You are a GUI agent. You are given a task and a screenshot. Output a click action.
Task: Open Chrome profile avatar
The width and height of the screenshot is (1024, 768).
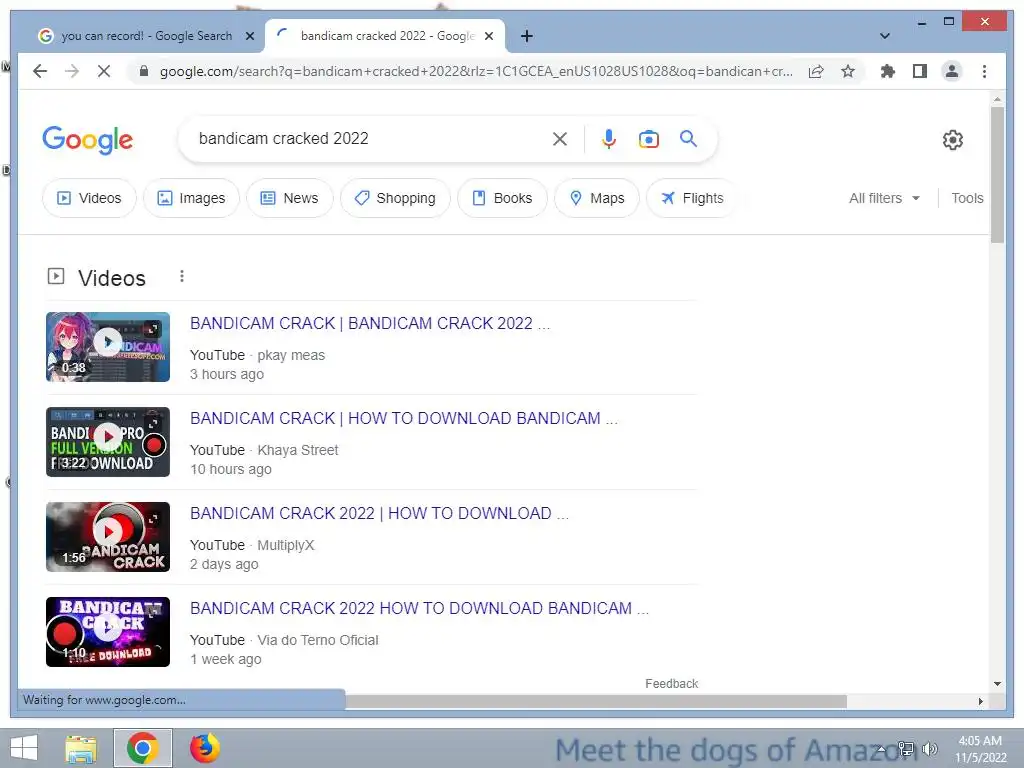coord(952,71)
